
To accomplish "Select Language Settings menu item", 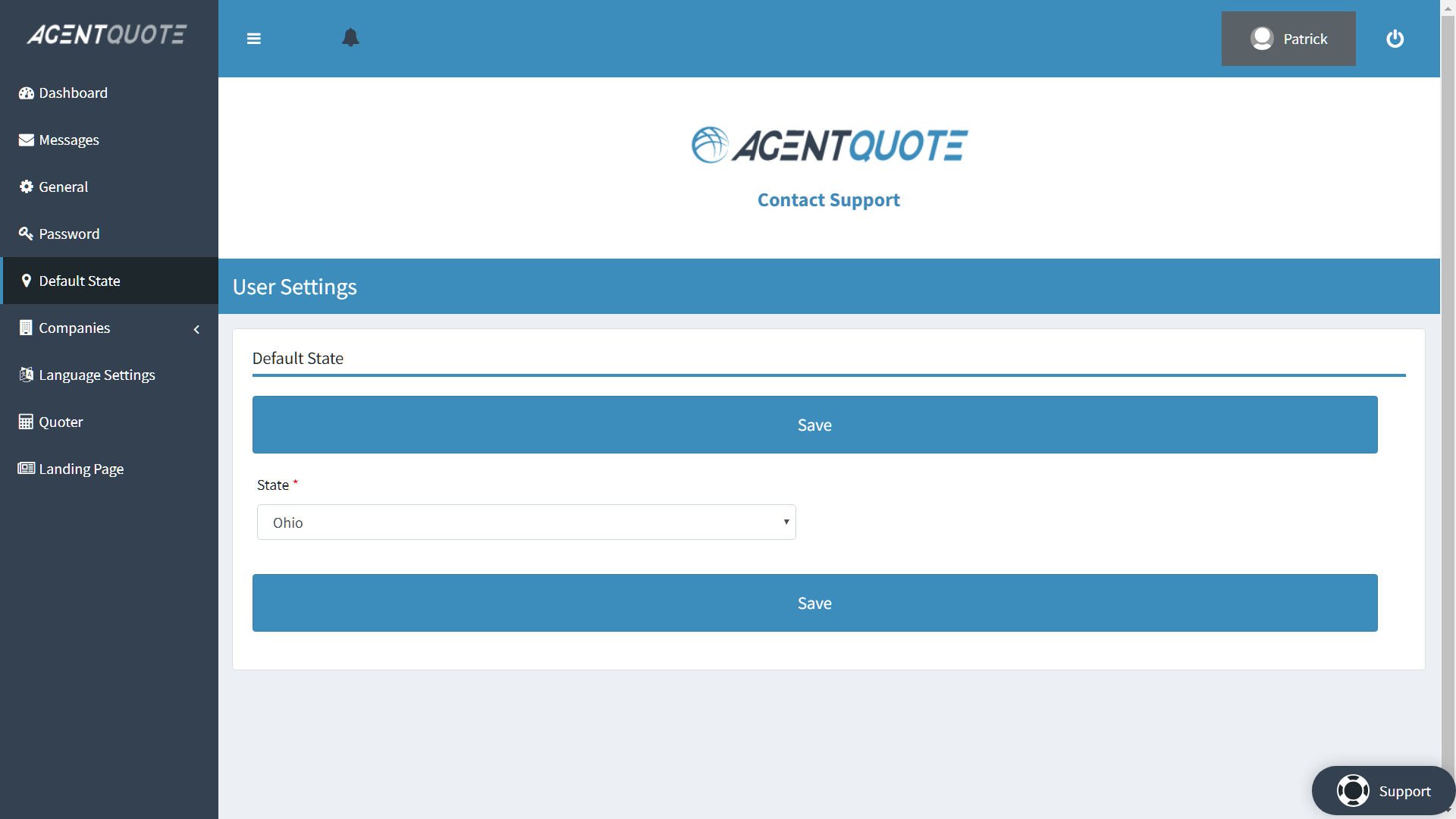I will (x=109, y=375).
